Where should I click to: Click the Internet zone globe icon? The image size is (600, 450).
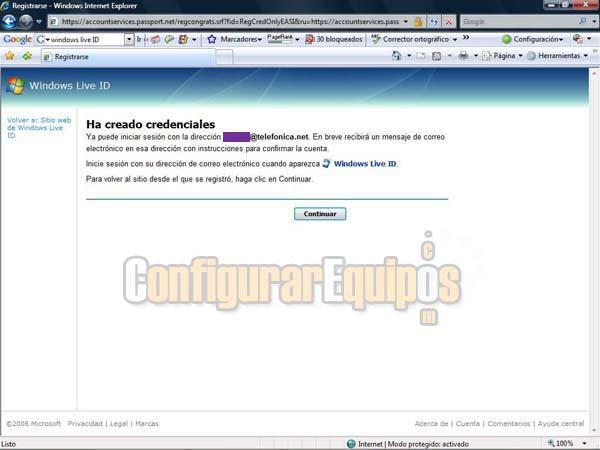351,444
